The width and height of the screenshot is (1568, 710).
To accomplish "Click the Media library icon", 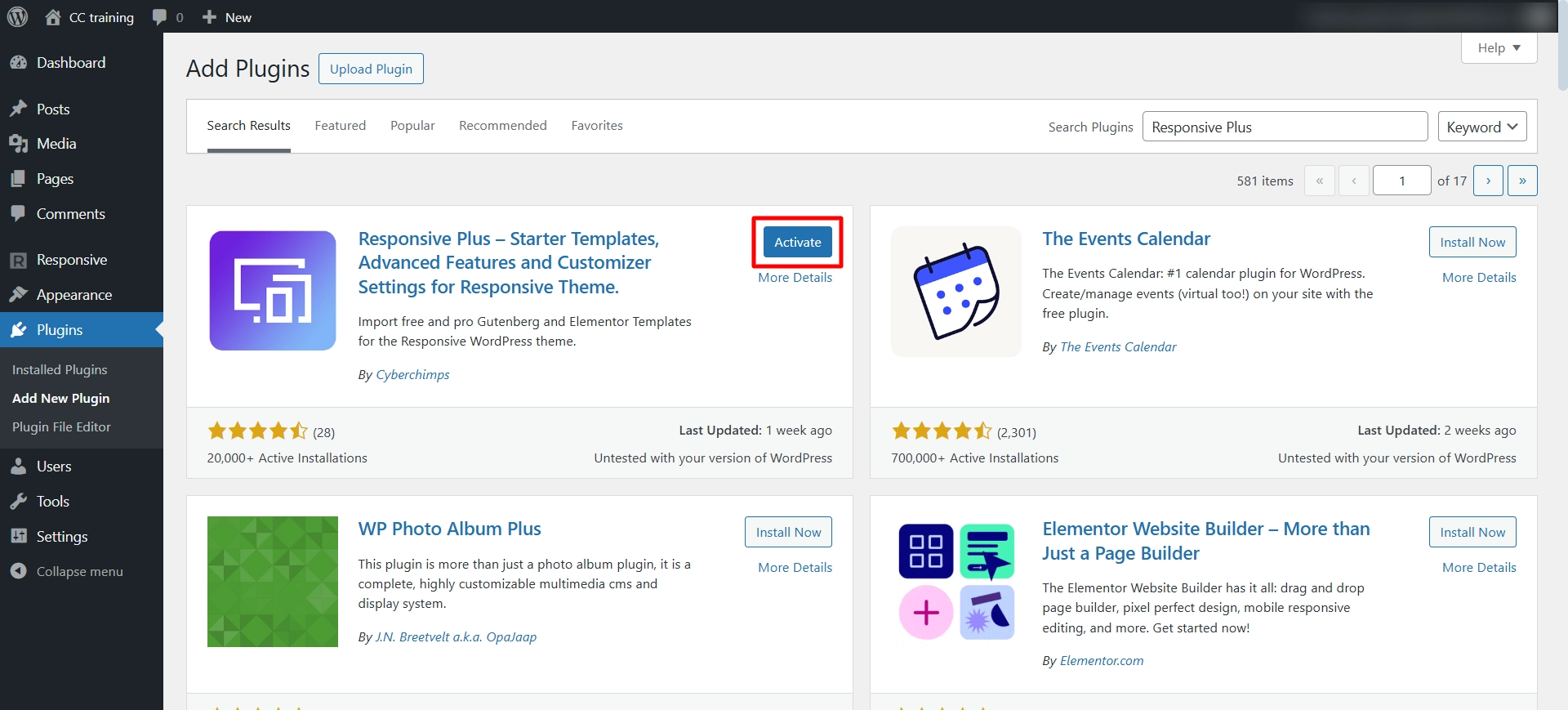I will [18, 144].
